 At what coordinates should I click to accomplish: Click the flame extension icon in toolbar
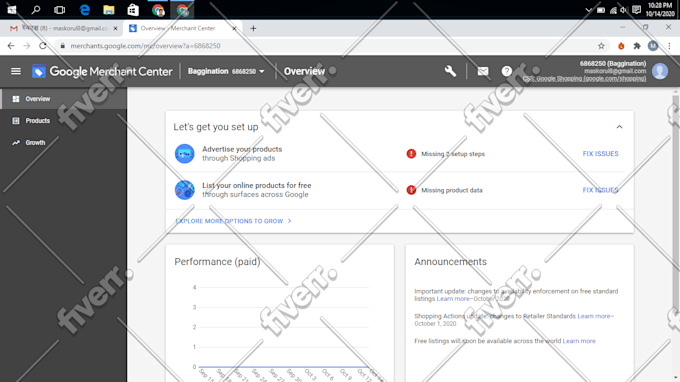[x=621, y=46]
